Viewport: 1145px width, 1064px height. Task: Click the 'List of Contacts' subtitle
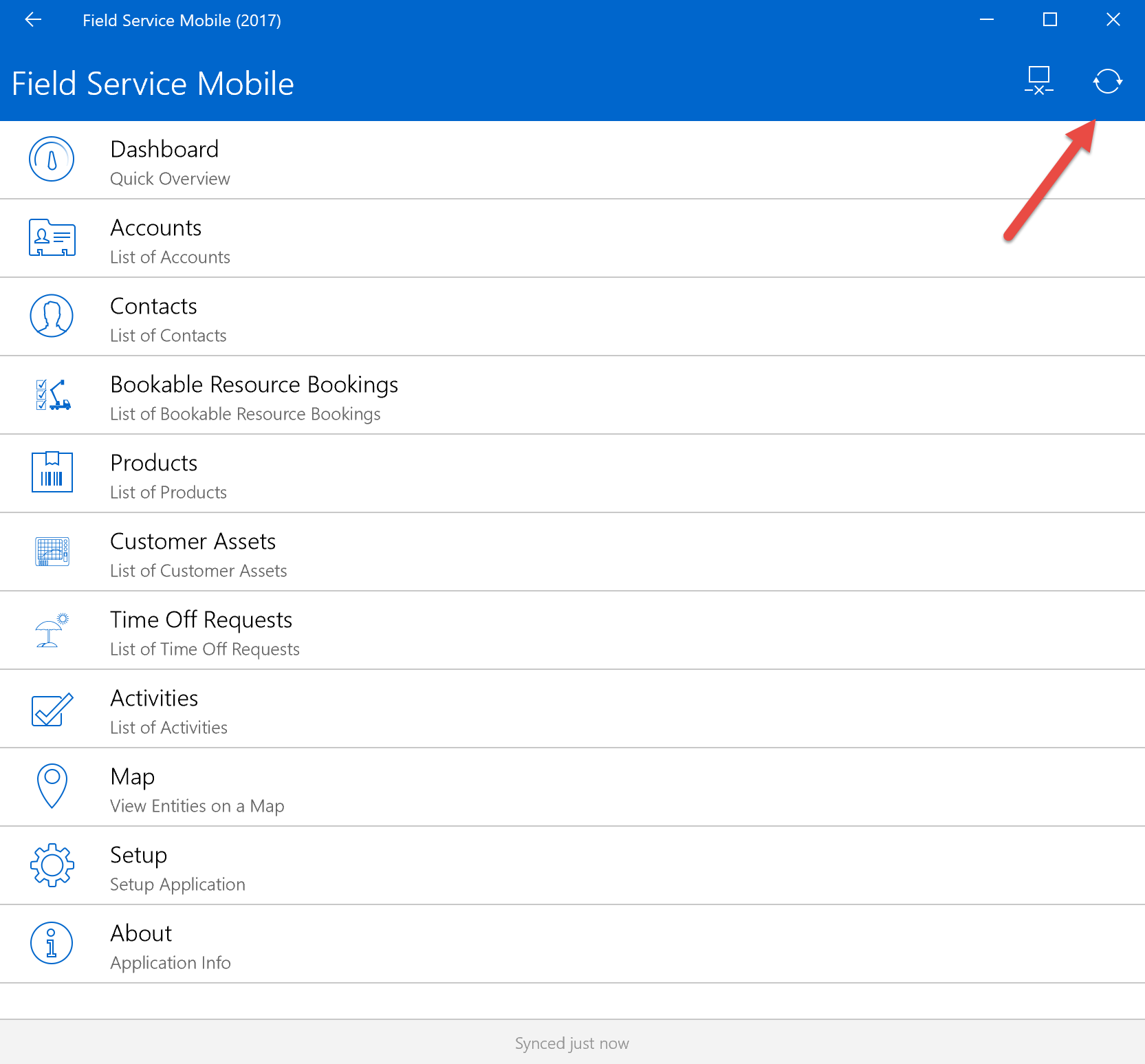[x=168, y=336]
